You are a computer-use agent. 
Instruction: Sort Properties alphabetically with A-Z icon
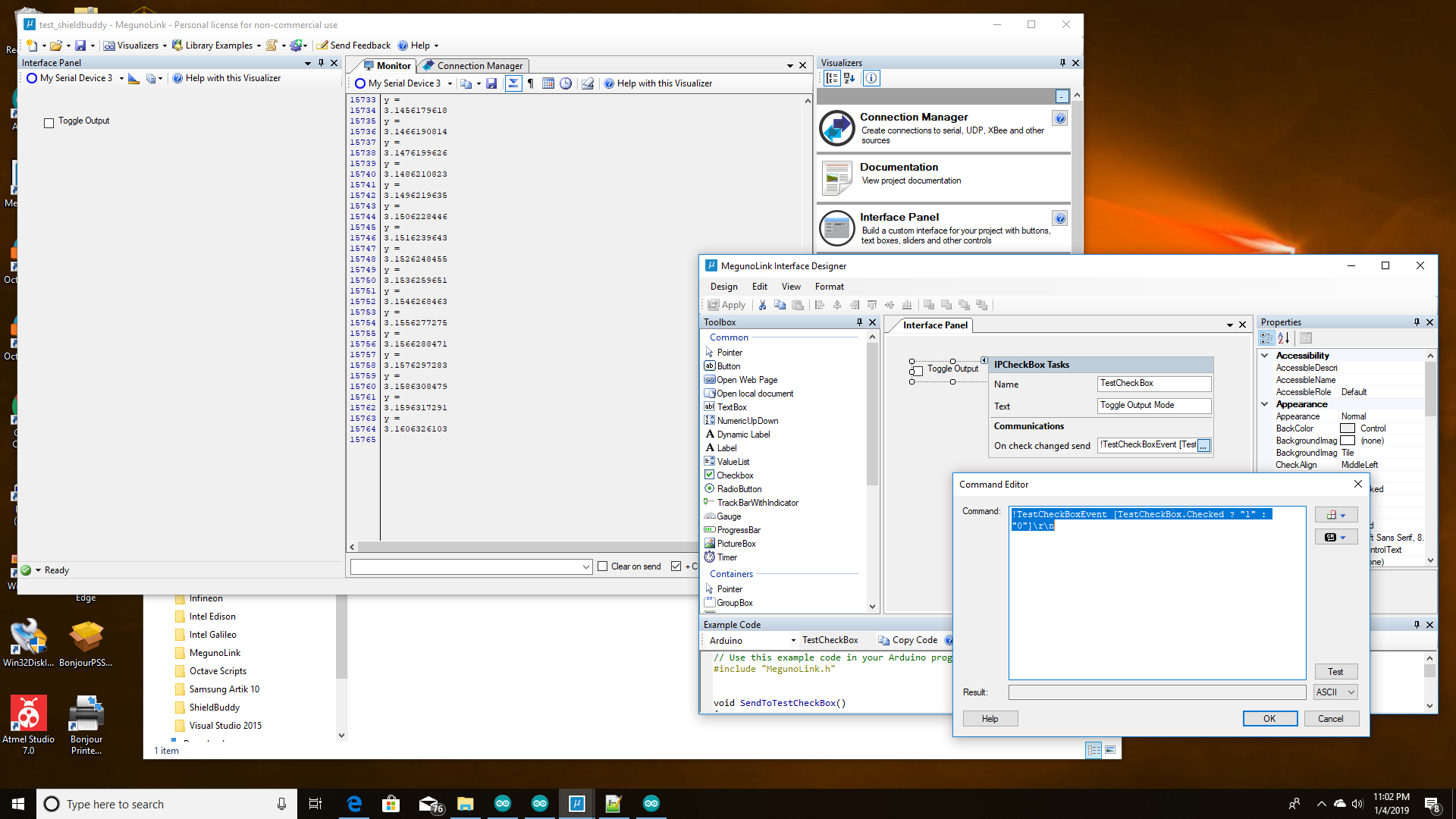(1283, 338)
